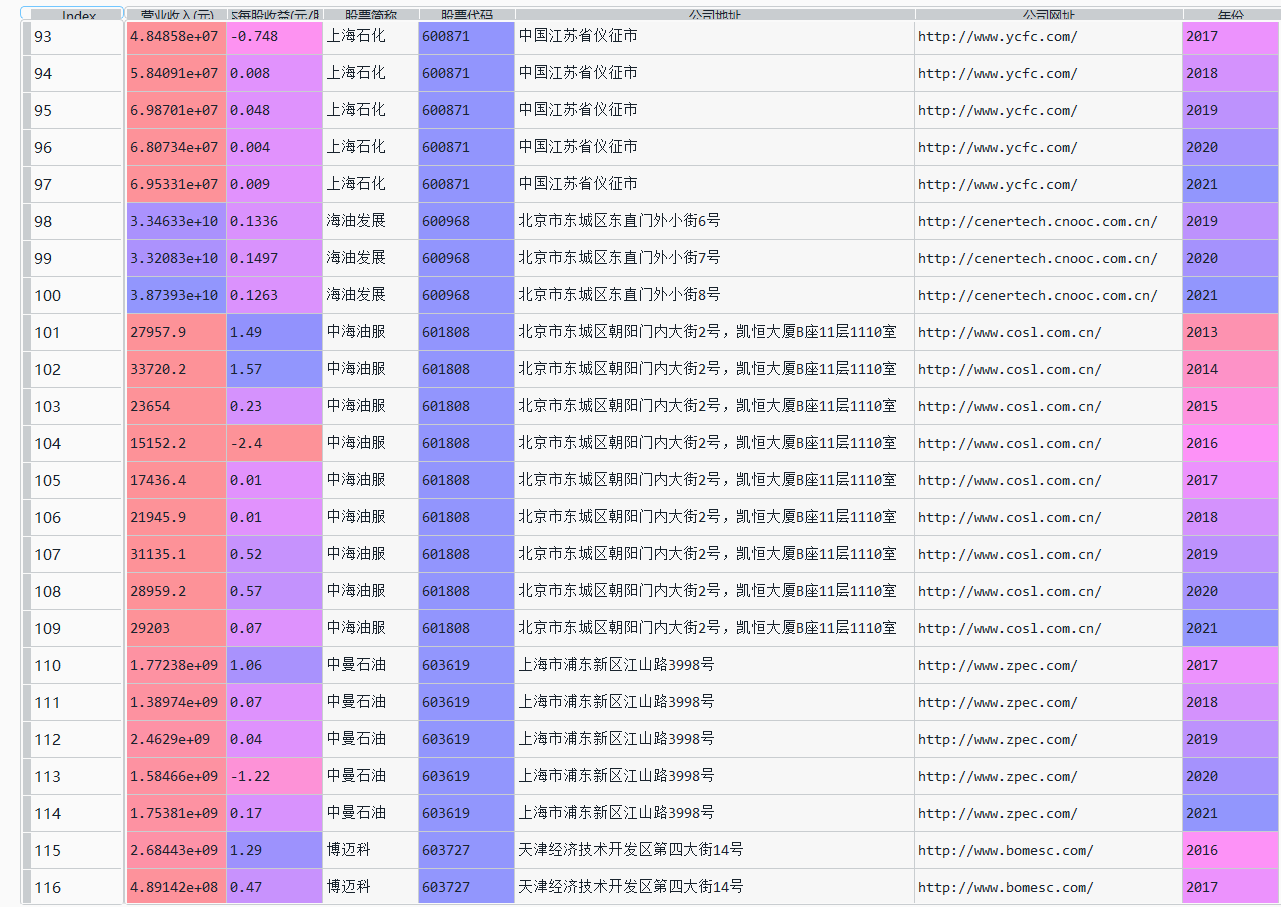Select stock code 600871 in row 94
This screenshot has width=1281, height=907.
click(x=466, y=73)
